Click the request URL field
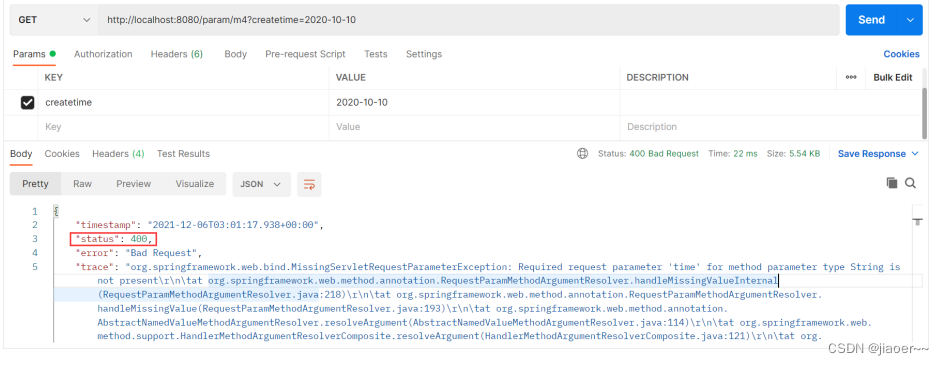944x365 pixels. pyautogui.click(x=469, y=20)
